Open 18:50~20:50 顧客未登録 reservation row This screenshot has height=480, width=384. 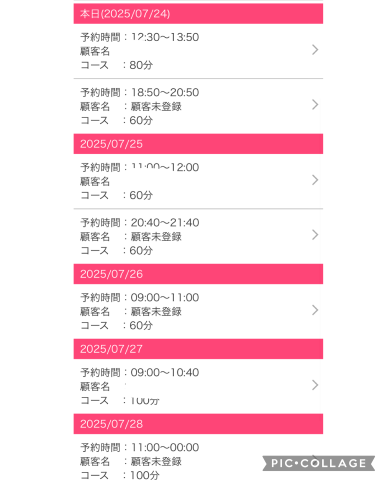point(198,106)
